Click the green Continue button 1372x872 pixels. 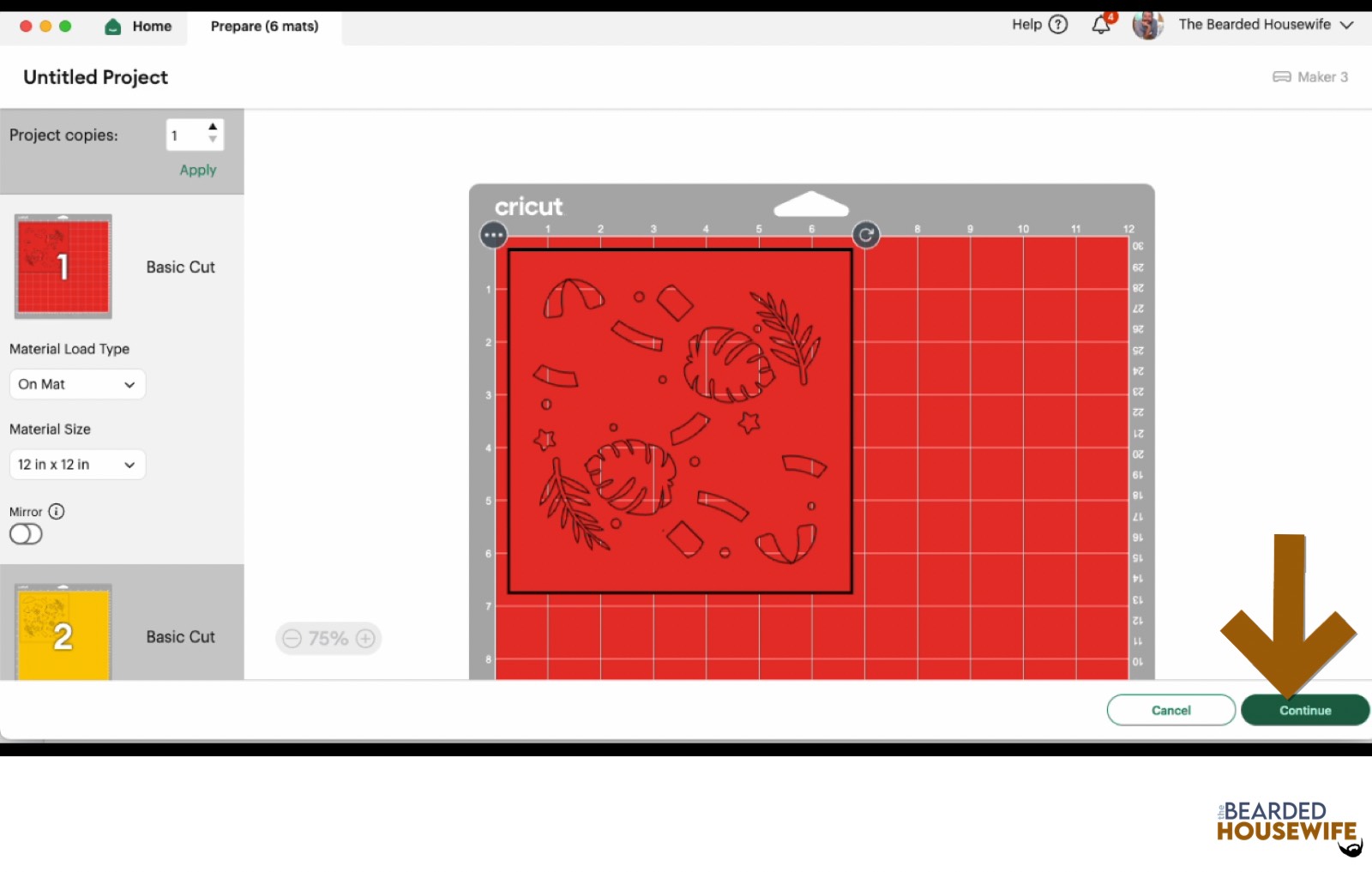[x=1305, y=710]
